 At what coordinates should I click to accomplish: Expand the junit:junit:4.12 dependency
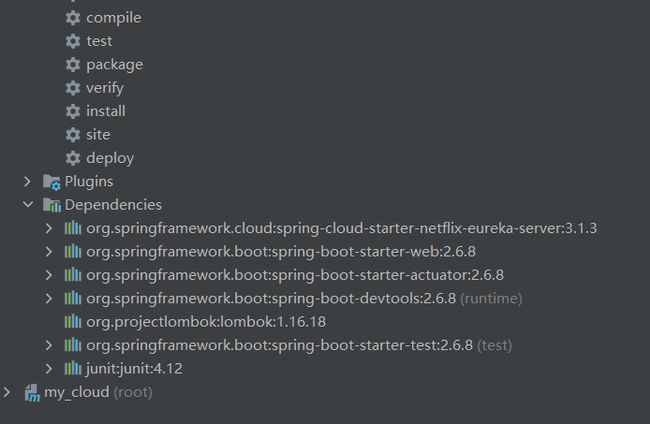pos(49,368)
